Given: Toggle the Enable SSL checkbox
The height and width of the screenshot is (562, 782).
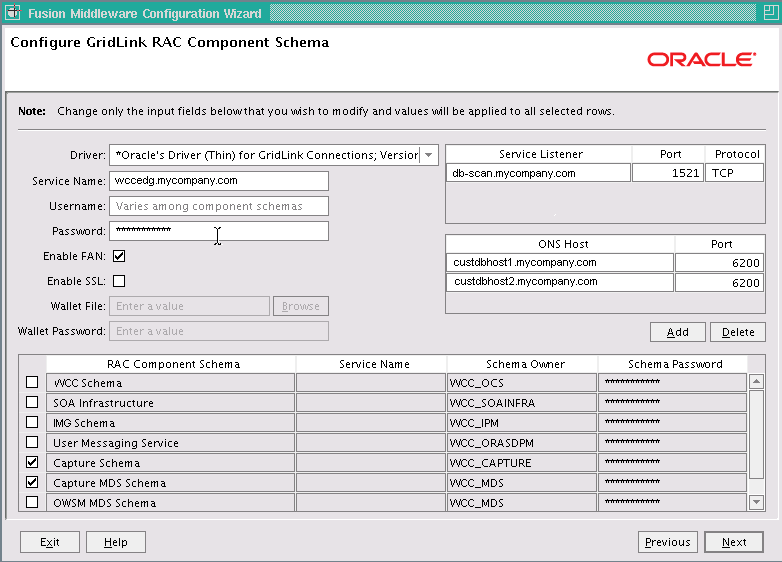Looking at the screenshot, I should point(119,281).
